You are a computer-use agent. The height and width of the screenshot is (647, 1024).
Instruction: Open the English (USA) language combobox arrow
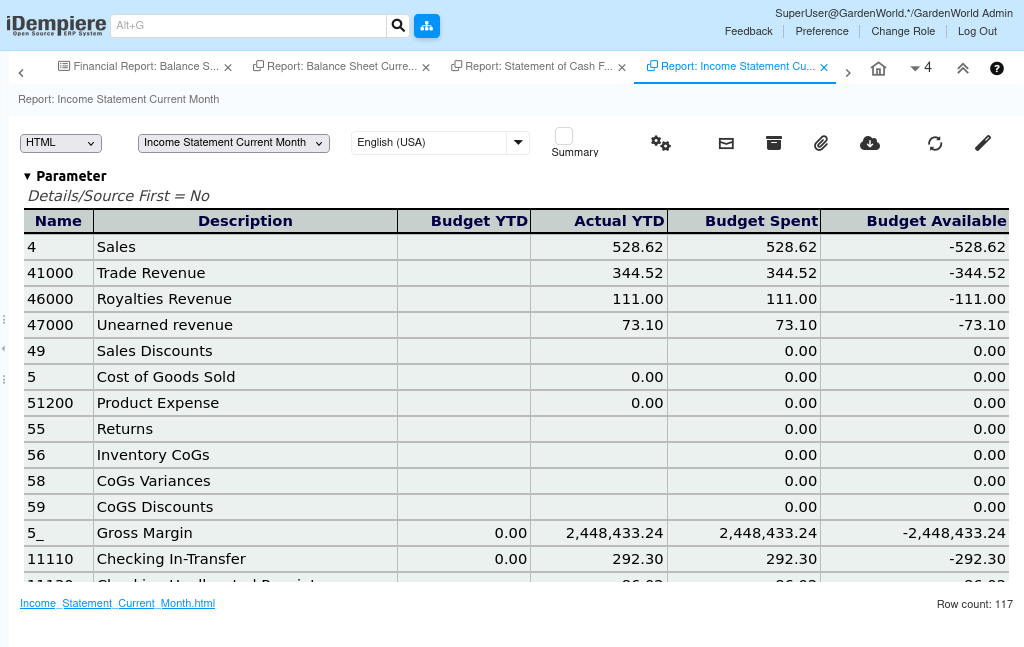coord(518,143)
